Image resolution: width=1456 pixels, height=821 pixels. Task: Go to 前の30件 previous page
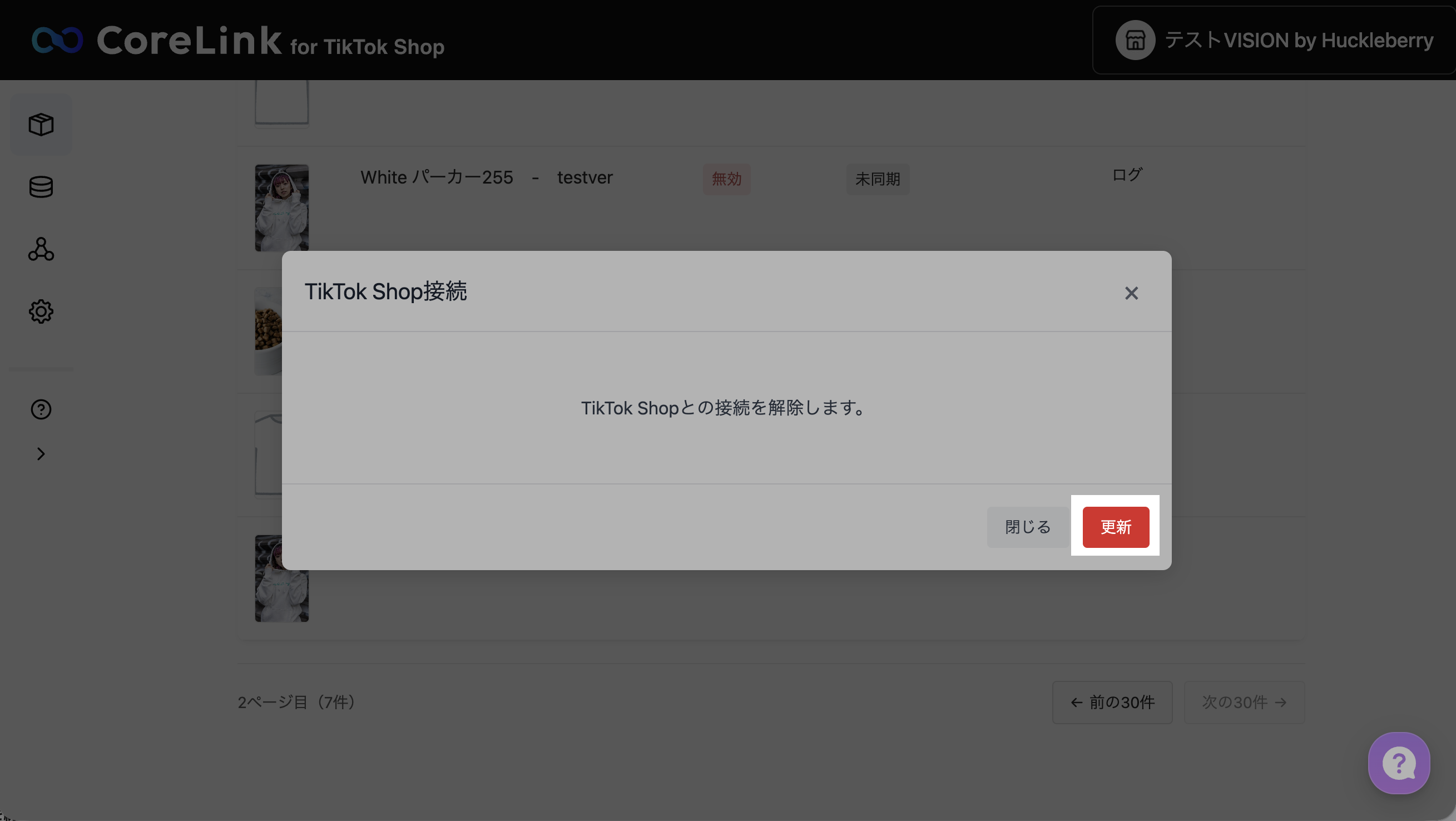click(1112, 703)
